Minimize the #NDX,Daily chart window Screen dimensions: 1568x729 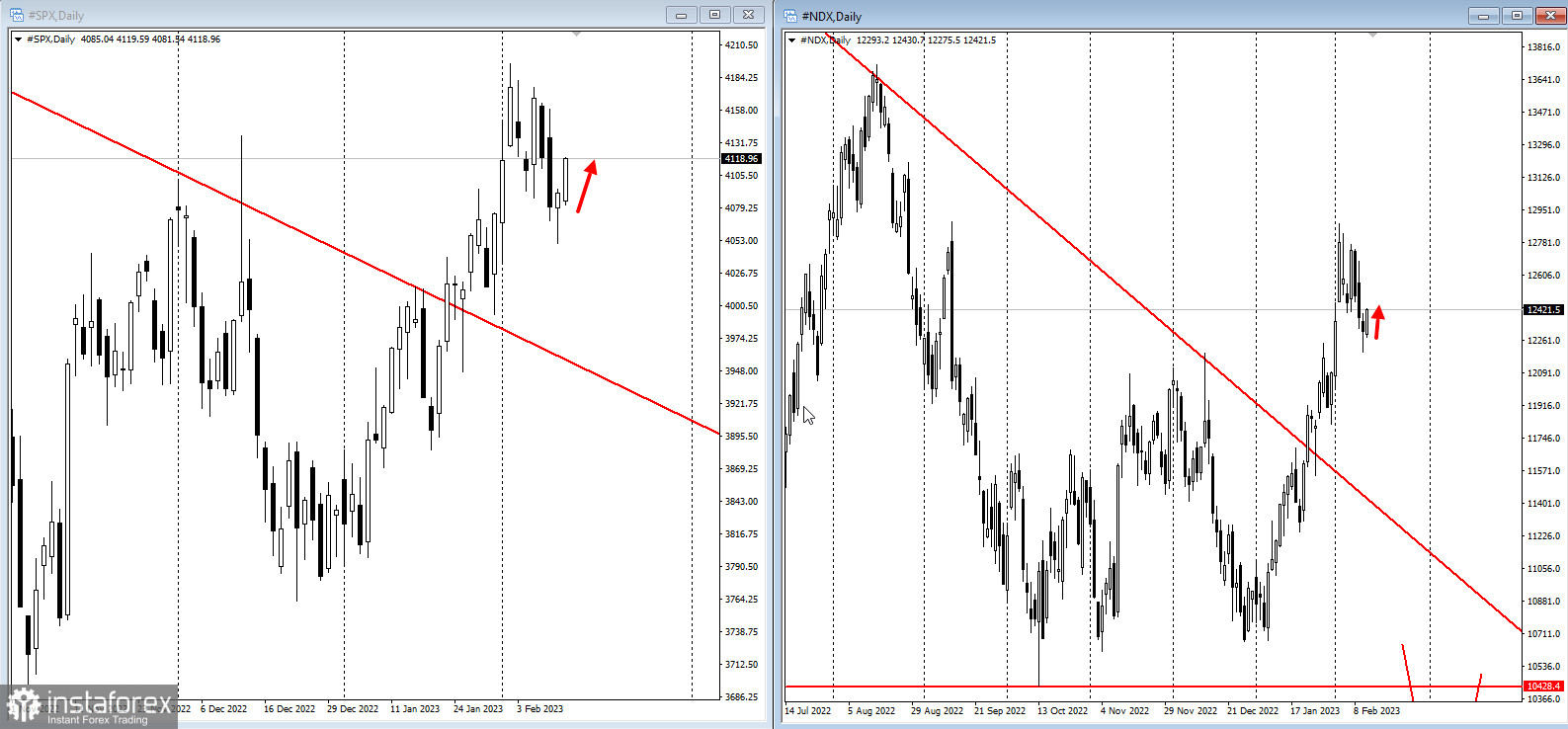tap(1483, 16)
